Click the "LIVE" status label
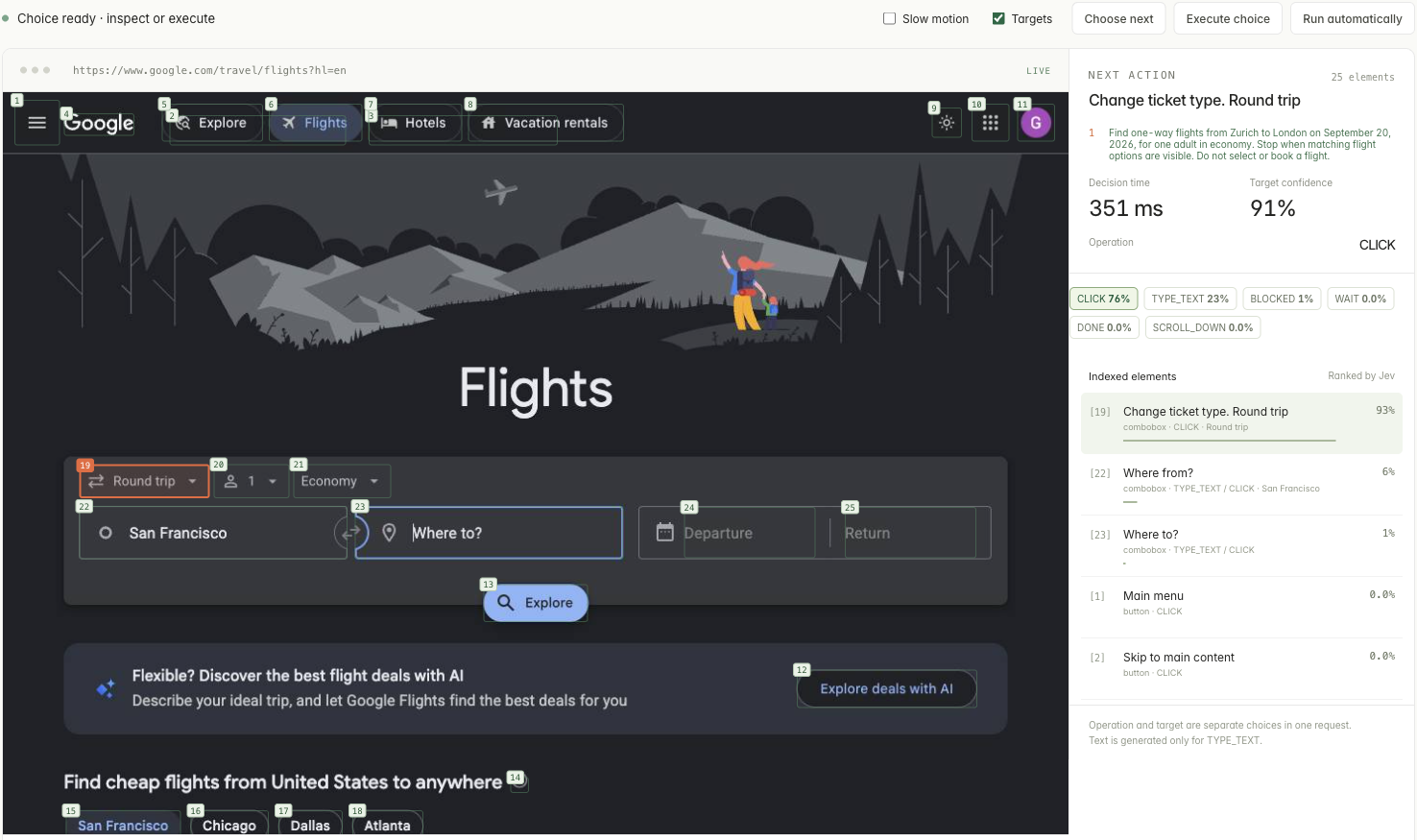 tap(1038, 70)
